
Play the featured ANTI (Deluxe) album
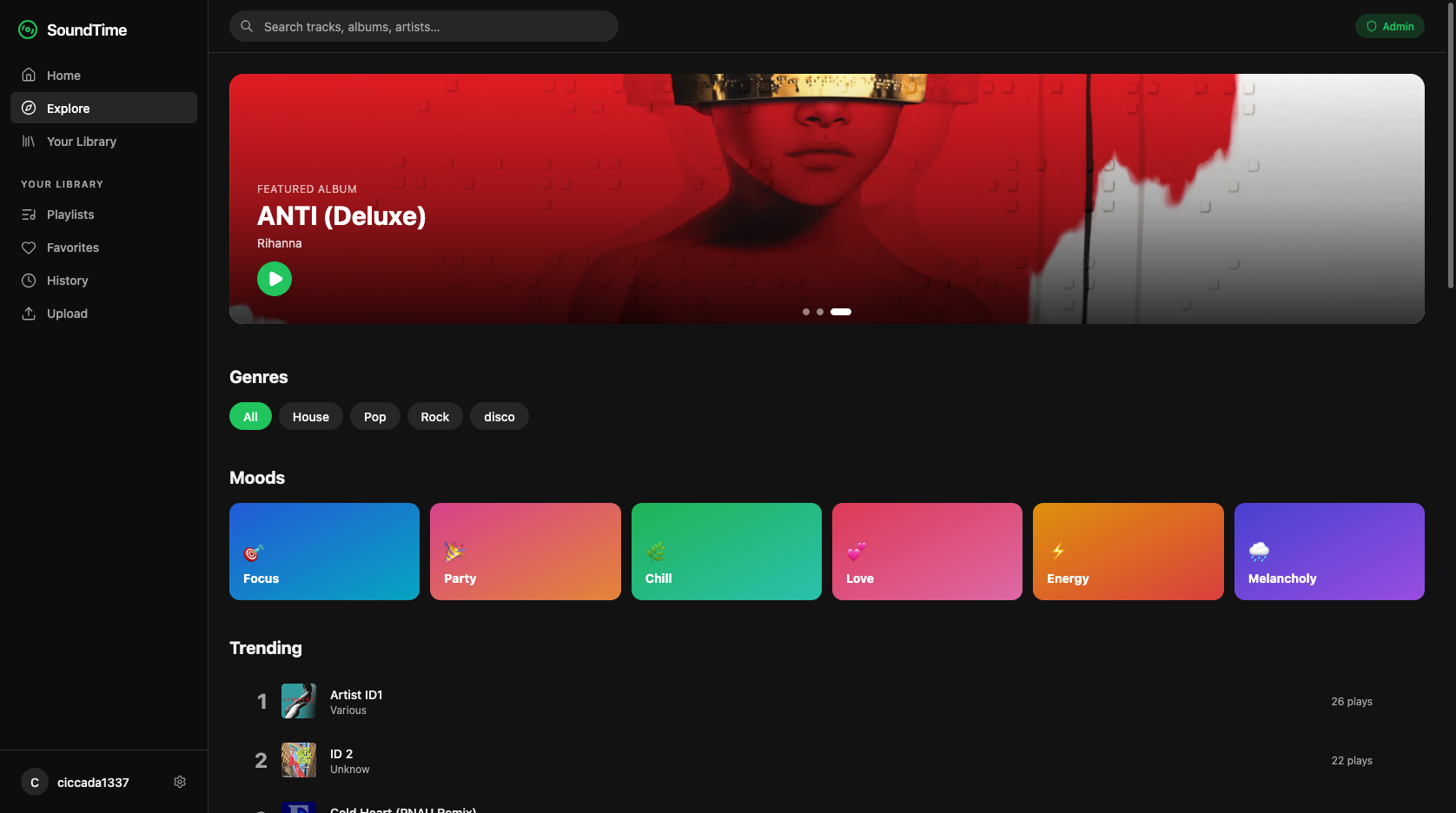tap(275, 279)
